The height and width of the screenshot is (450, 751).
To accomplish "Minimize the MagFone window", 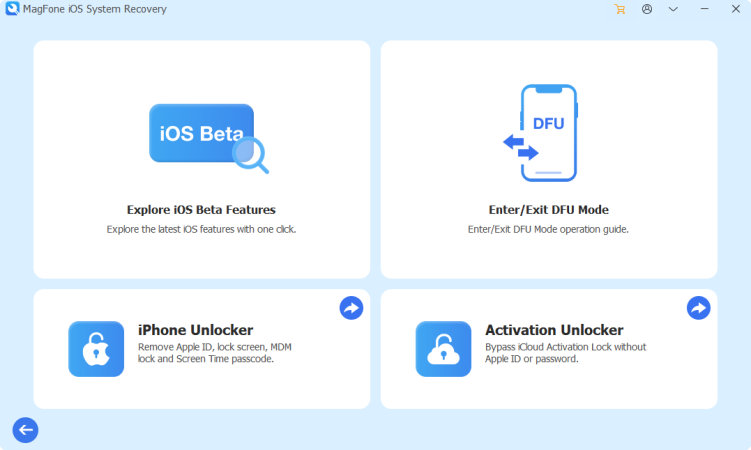I will [x=705, y=9].
